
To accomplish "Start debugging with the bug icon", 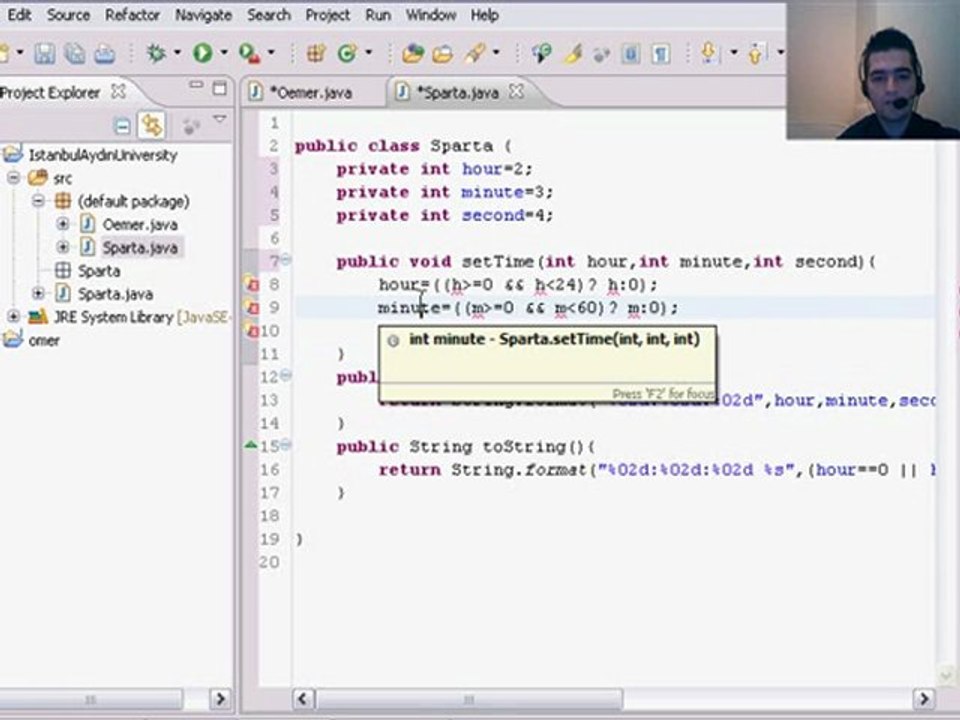I will [156, 53].
